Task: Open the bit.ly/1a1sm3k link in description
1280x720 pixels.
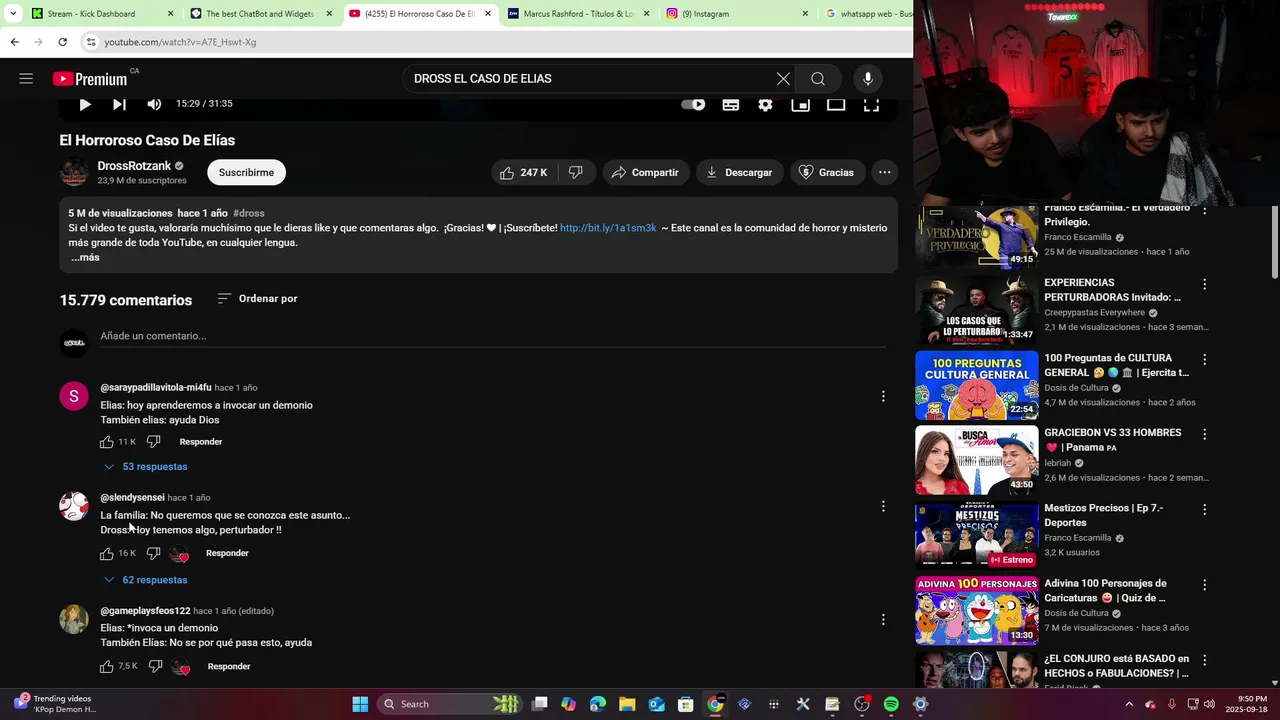Action: tap(608, 228)
